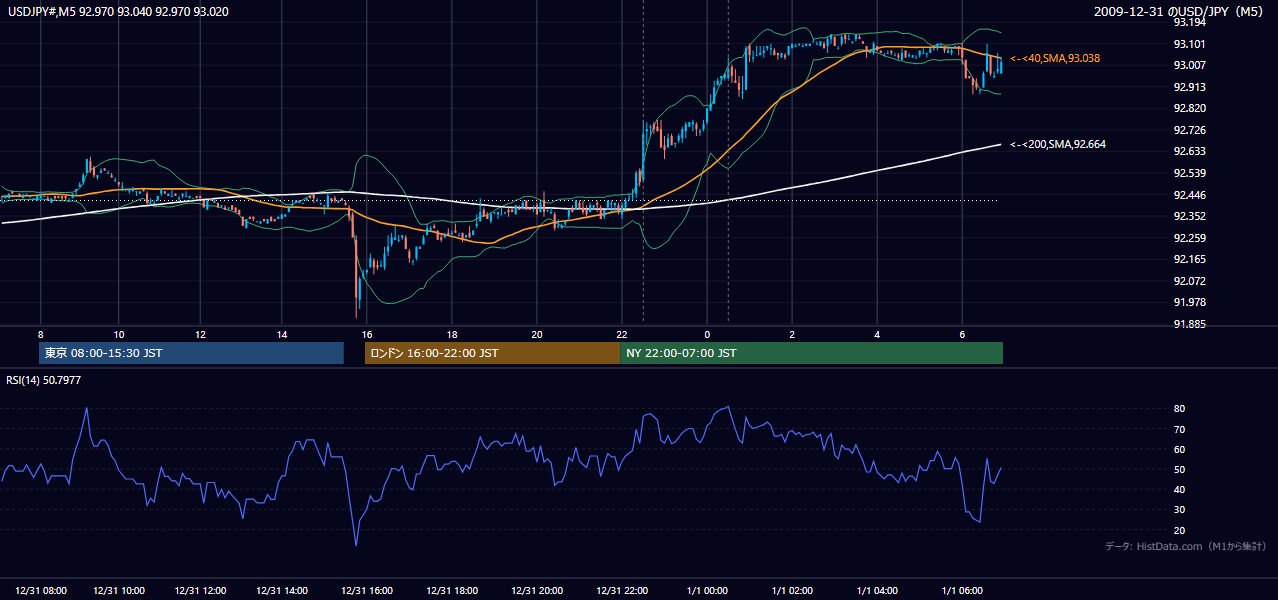
Task: Click price axis value 93.007
Action: pos(1189,65)
